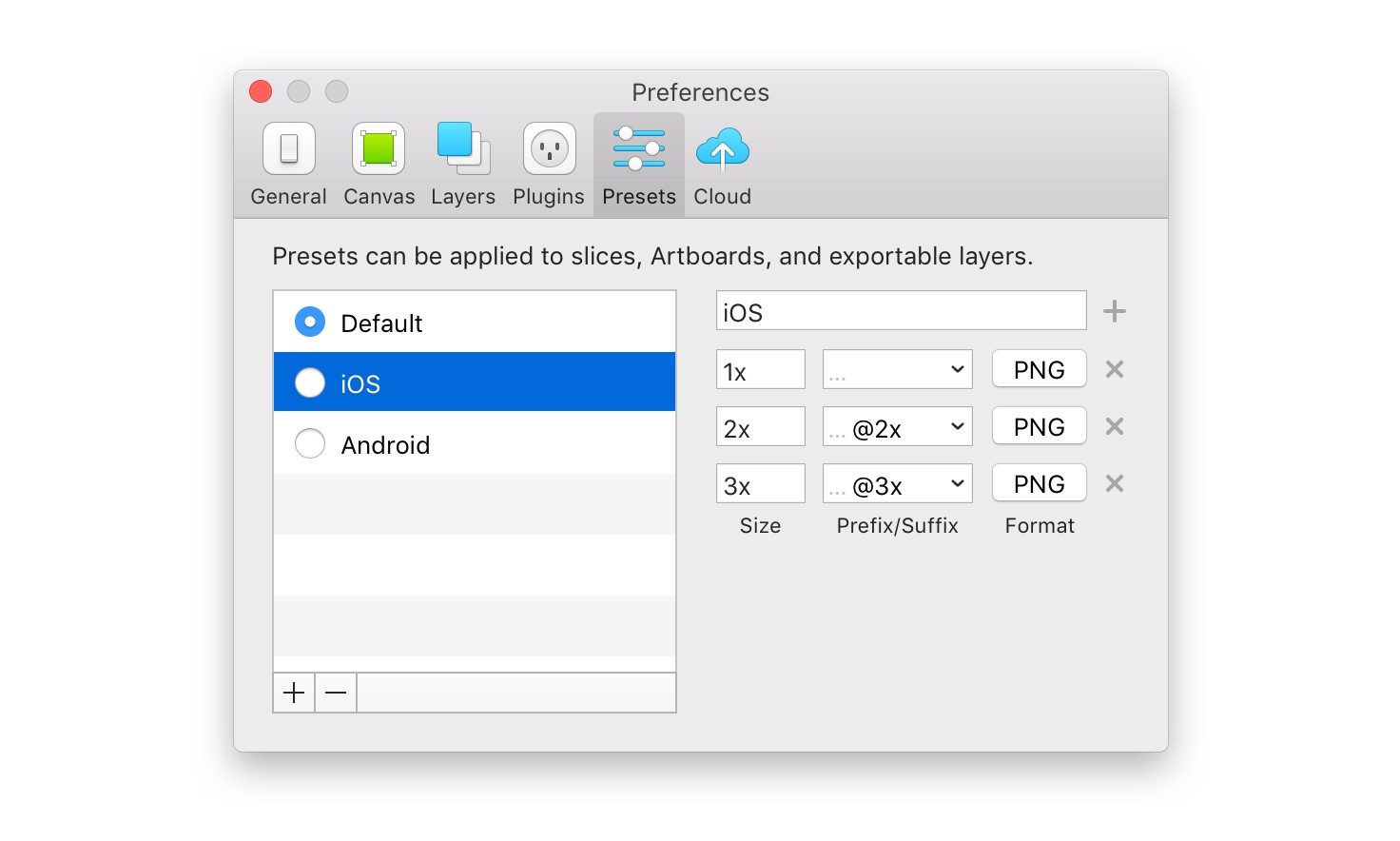
Task: Open the Canvas preferences pane
Action: [x=379, y=165]
